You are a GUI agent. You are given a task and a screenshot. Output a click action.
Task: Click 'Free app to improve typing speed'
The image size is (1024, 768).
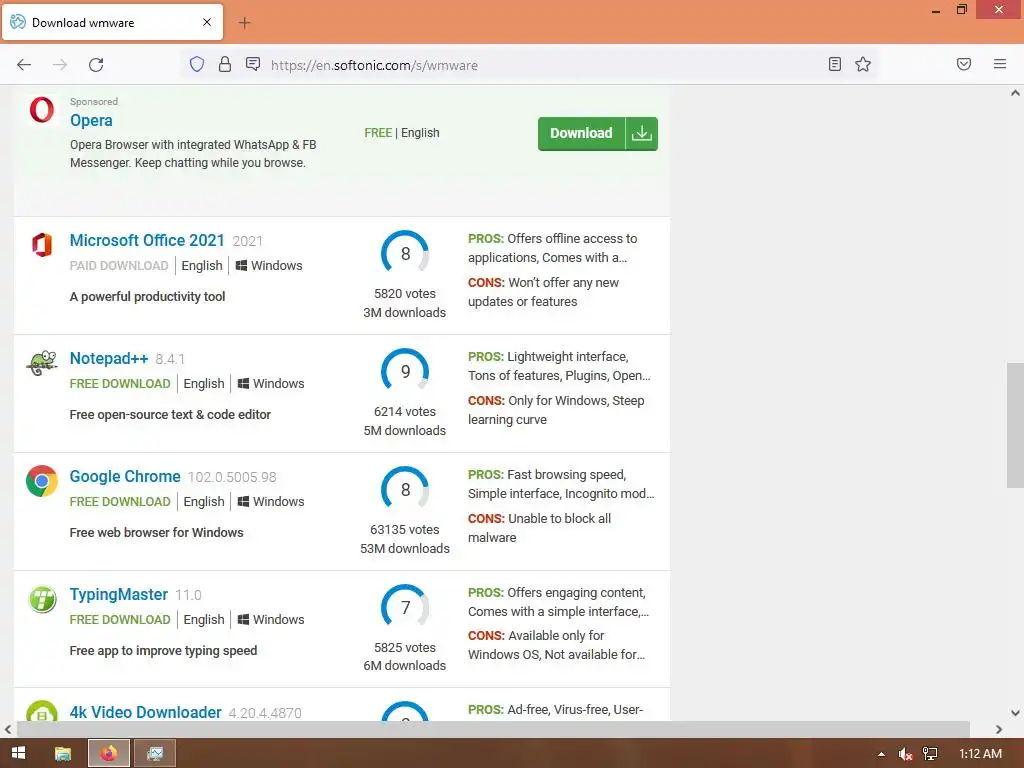coord(163,651)
